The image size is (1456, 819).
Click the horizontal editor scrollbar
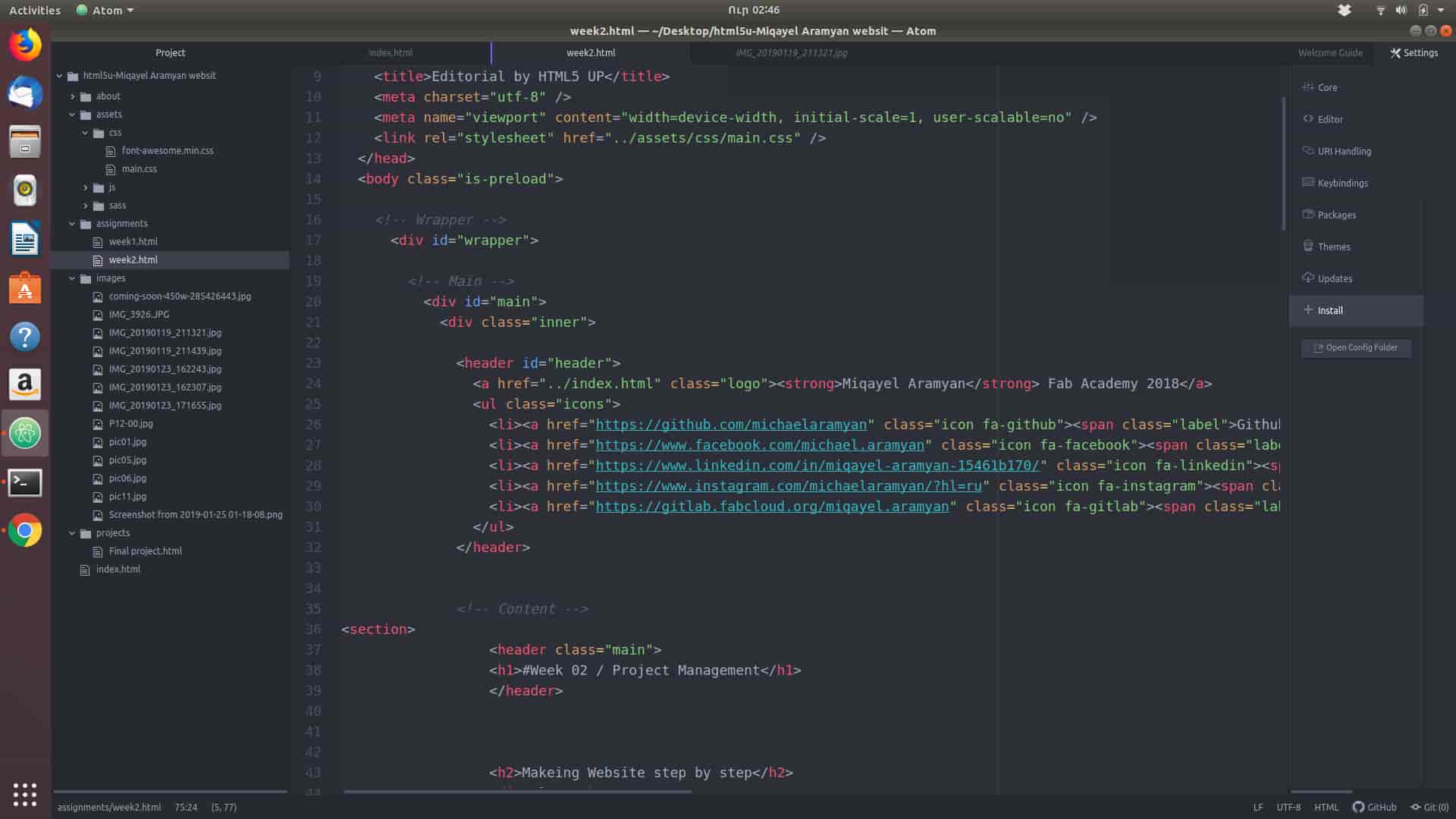click(x=517, y=792)
